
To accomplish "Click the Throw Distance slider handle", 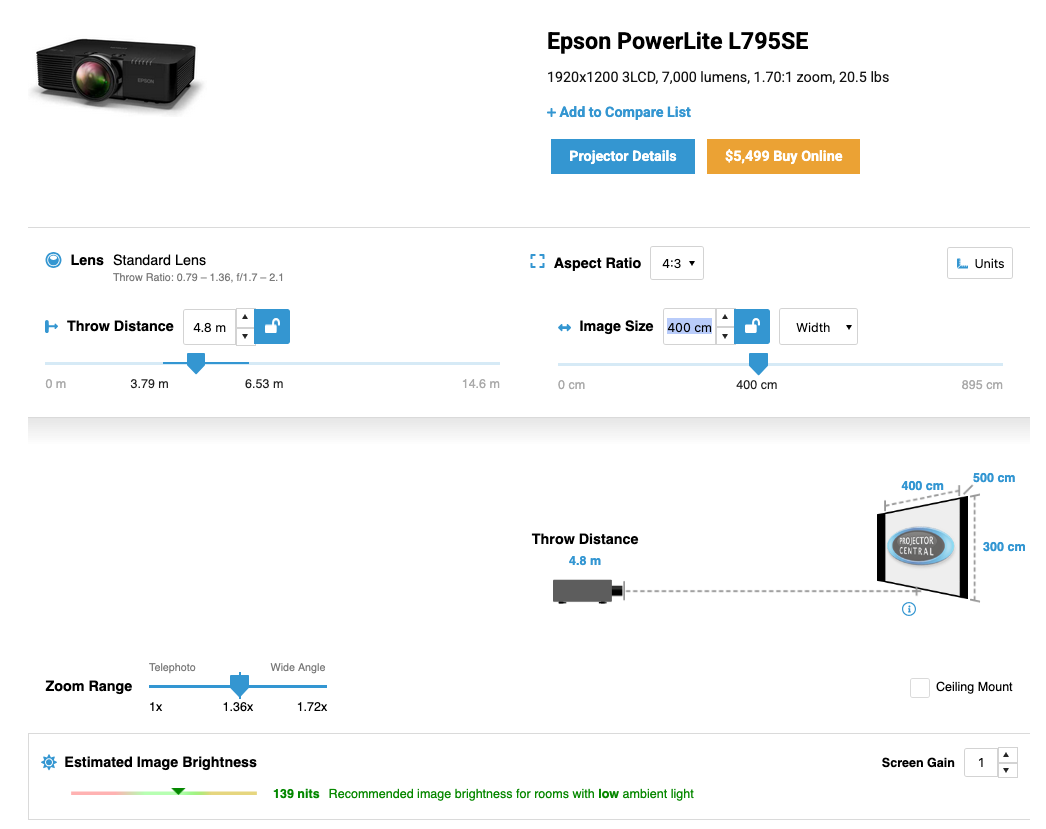I will [195, 363].
